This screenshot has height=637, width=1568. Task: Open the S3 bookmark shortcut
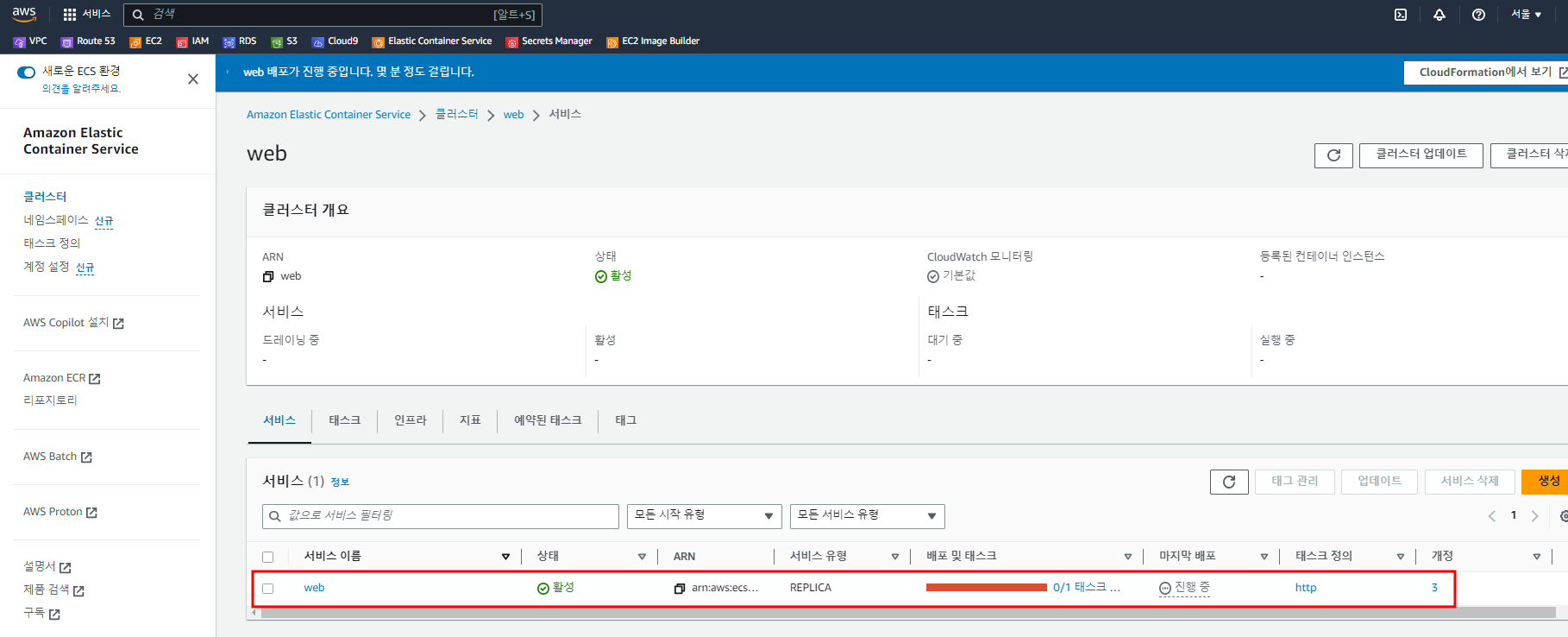coord(284,41)
